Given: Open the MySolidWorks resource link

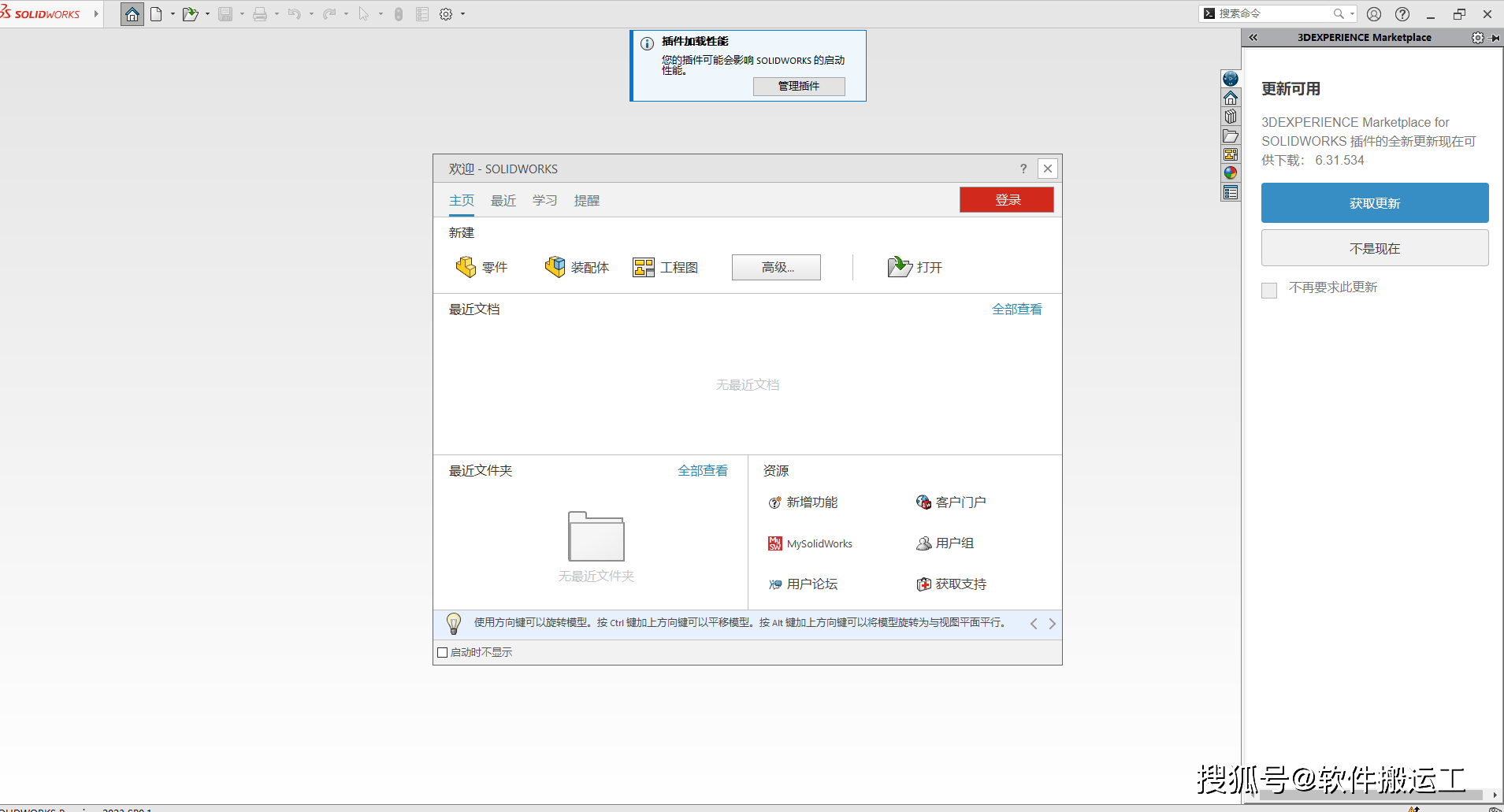Looking at the screenshot, I should pyautogui.click(x=810, y=543).
